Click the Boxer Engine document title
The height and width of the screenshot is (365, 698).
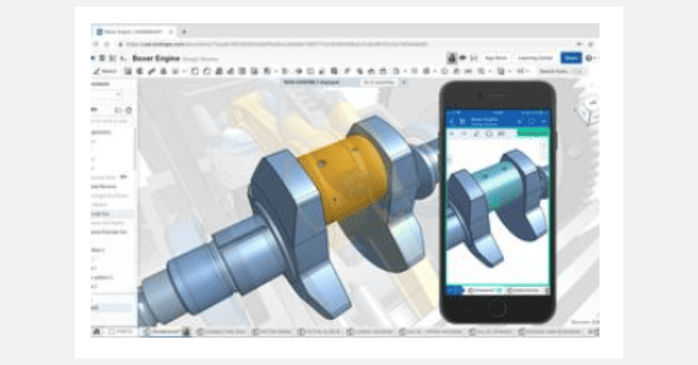pyautogui.click(x=156, y=58)
